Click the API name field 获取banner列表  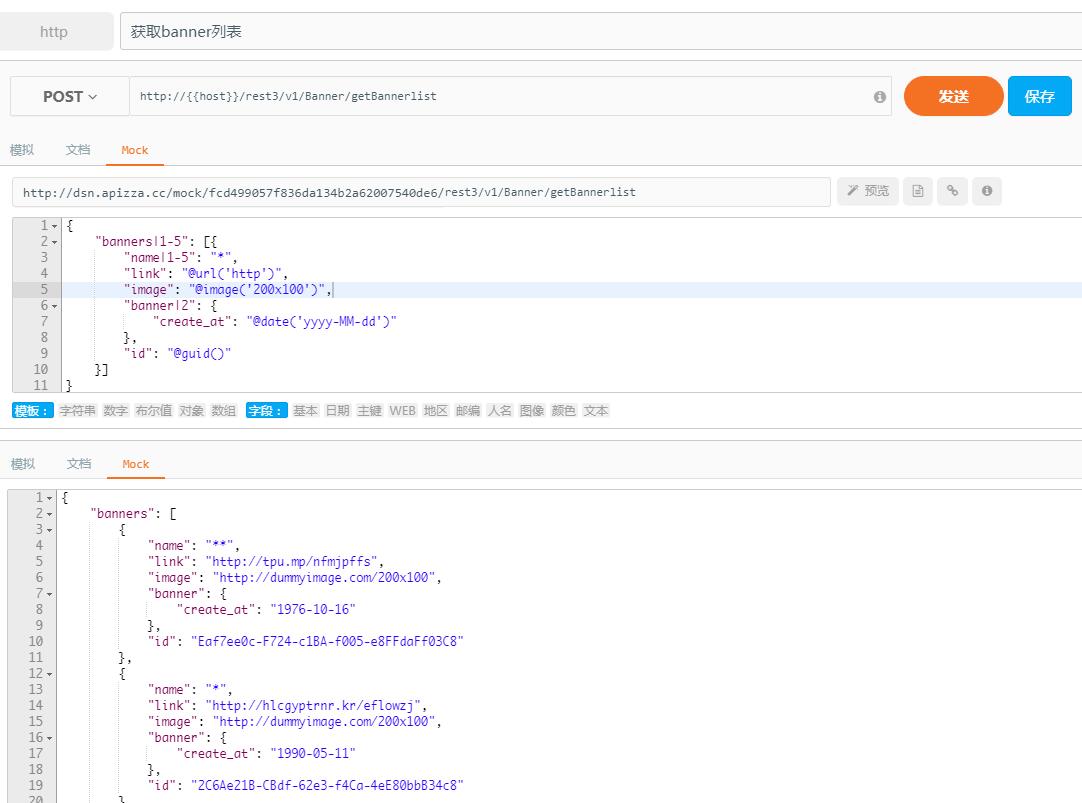click(600, 31)
